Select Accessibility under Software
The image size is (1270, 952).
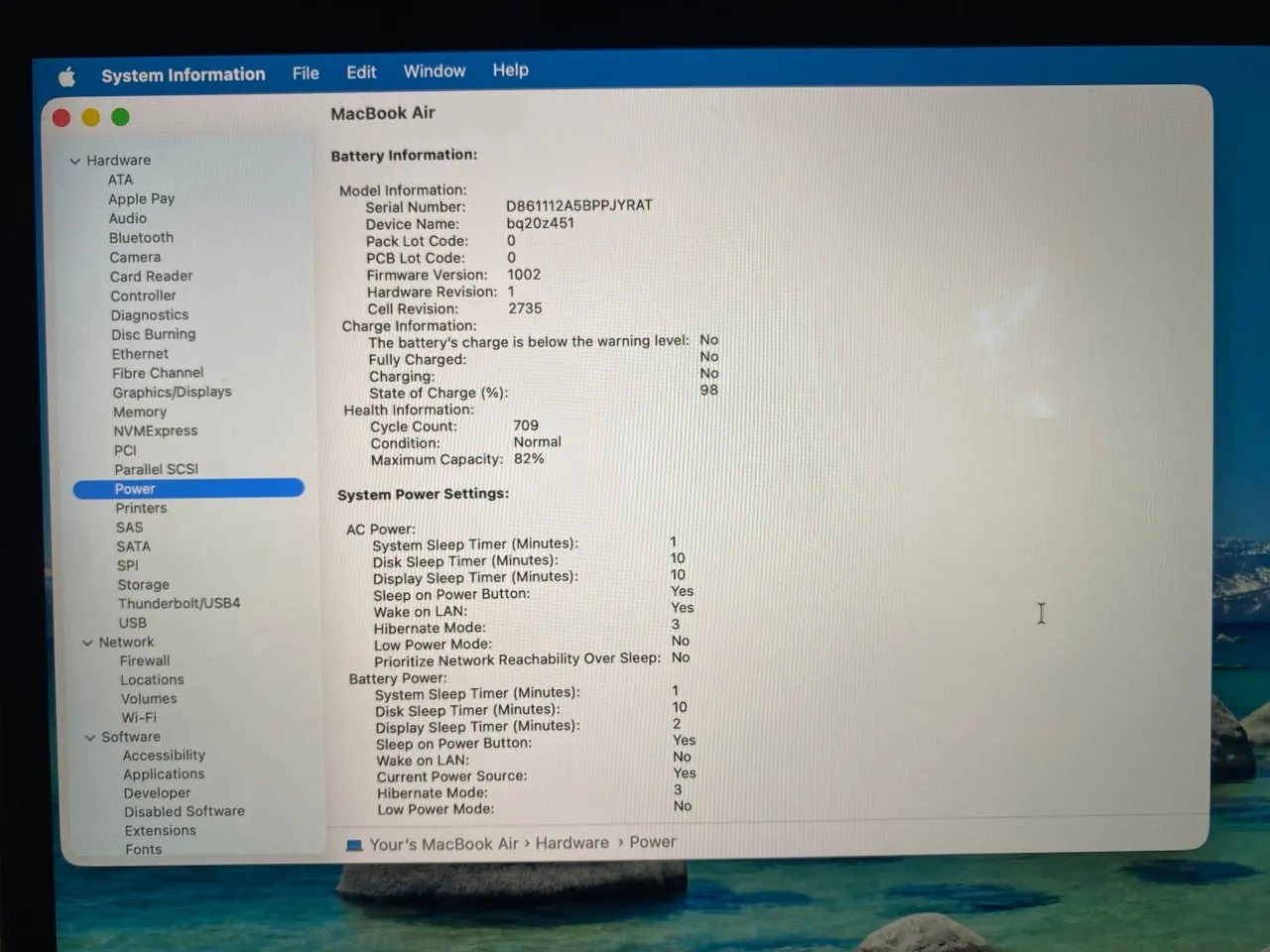click(x=164, y=756)
